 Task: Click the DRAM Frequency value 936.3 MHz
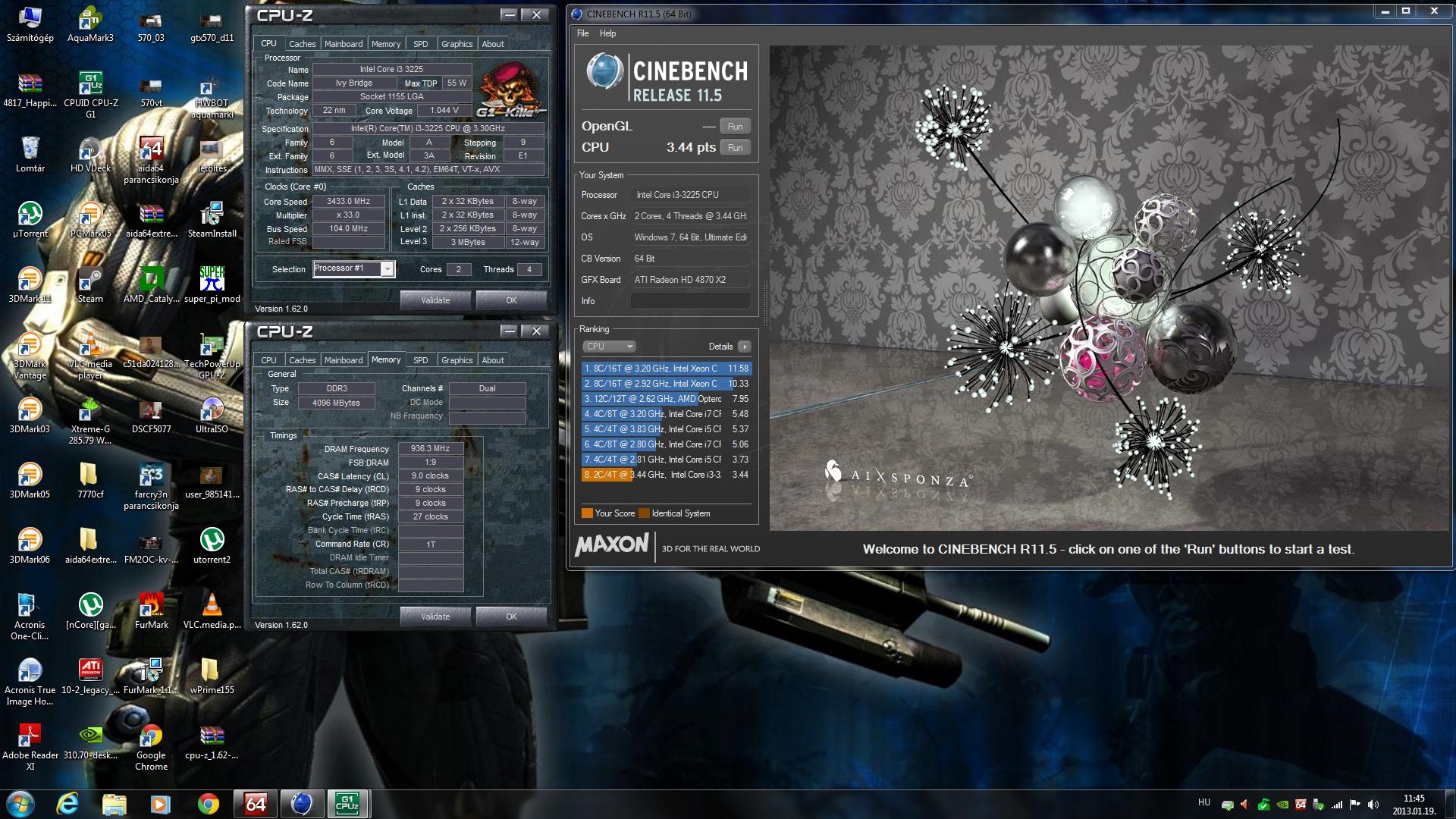click(x=431, y=449)
